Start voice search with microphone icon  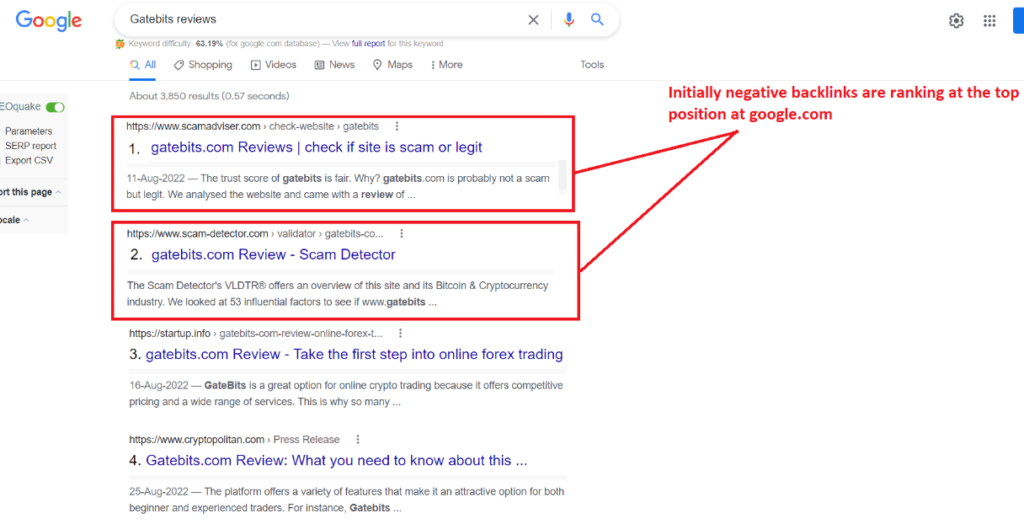569,20
